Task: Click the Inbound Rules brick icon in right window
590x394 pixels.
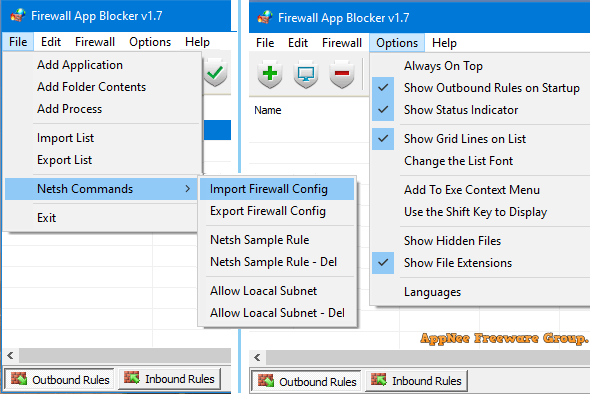Action: coord(379,380)
